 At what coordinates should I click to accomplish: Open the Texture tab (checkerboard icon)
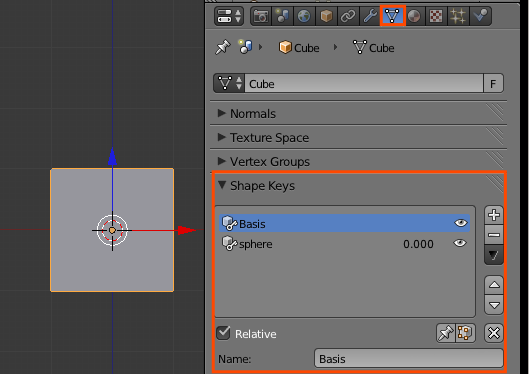(x=436, y=16)
